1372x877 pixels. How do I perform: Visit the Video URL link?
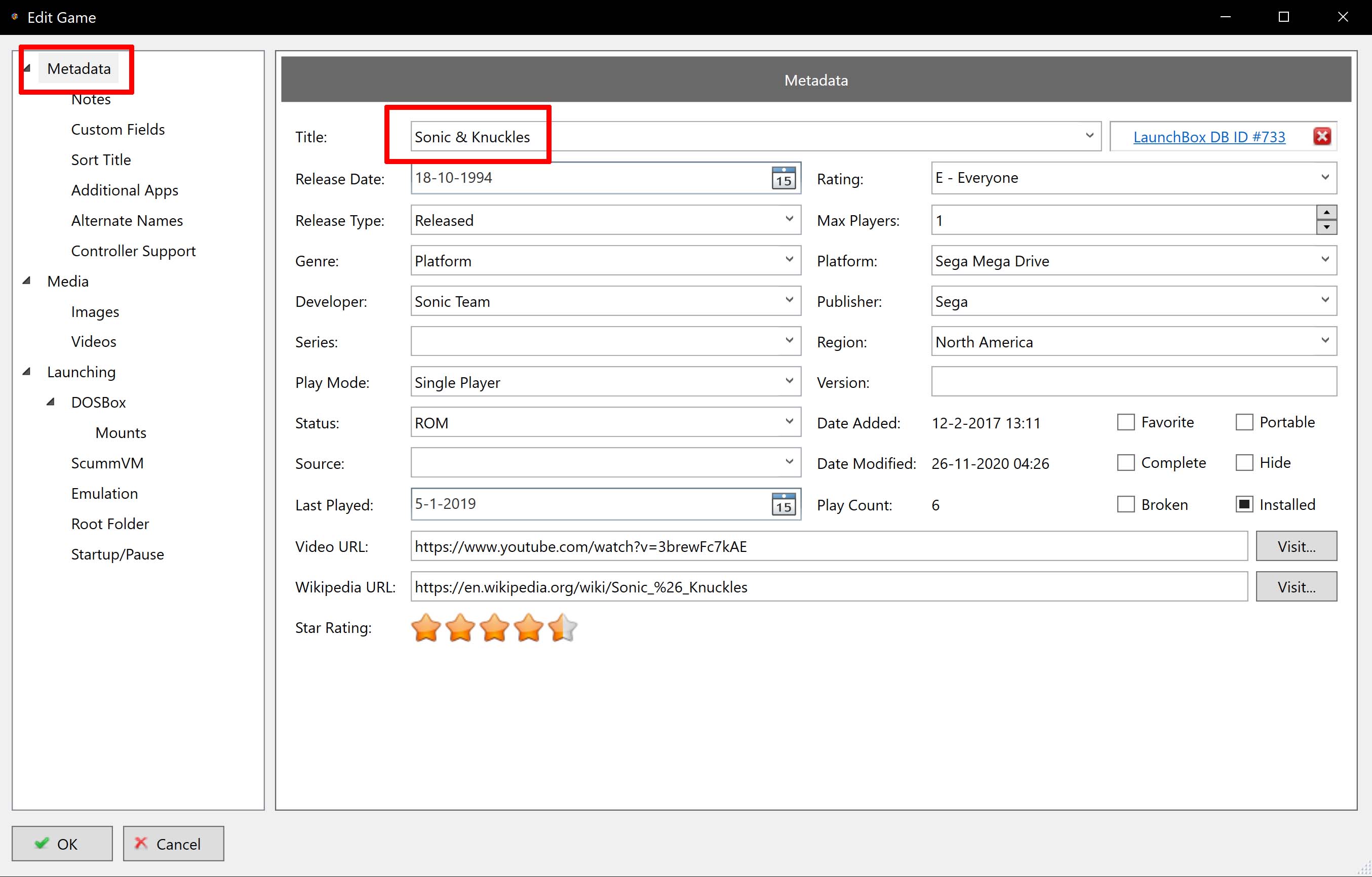(x=1296, y=546)
